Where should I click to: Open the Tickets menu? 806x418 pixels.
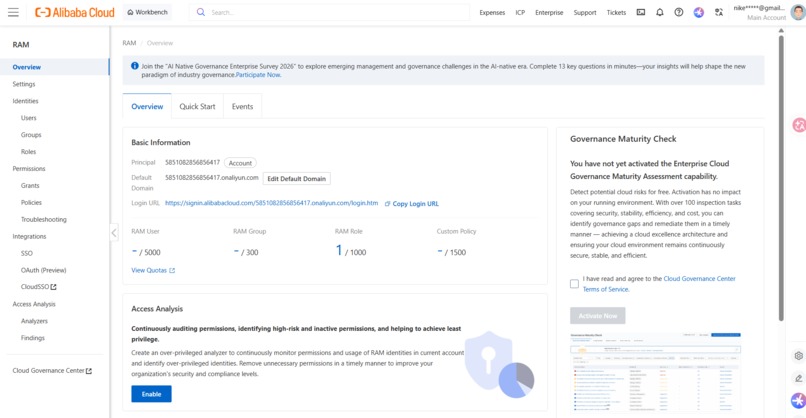tap(616, 12)
